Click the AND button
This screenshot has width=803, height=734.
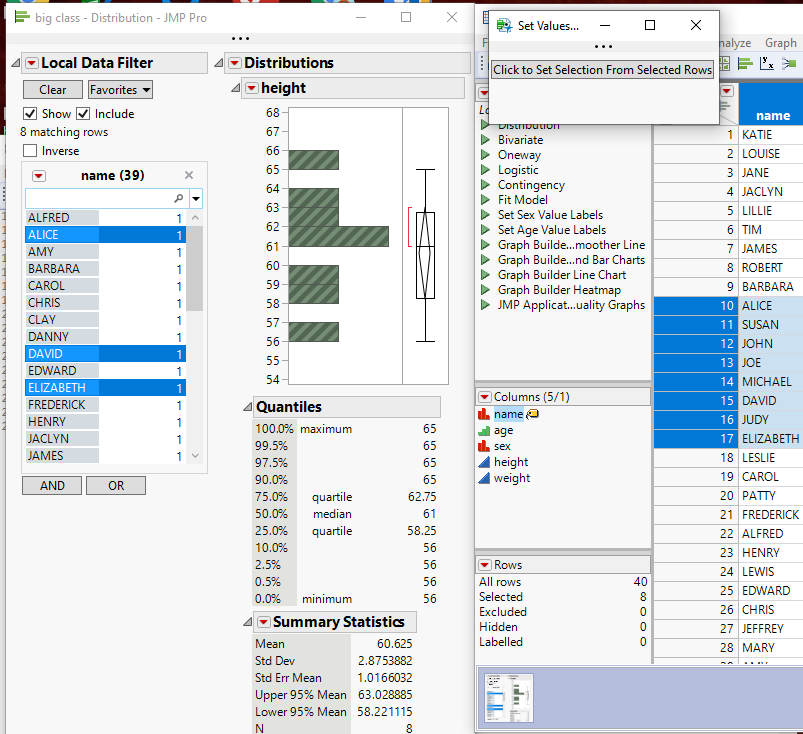pos(52,485)
